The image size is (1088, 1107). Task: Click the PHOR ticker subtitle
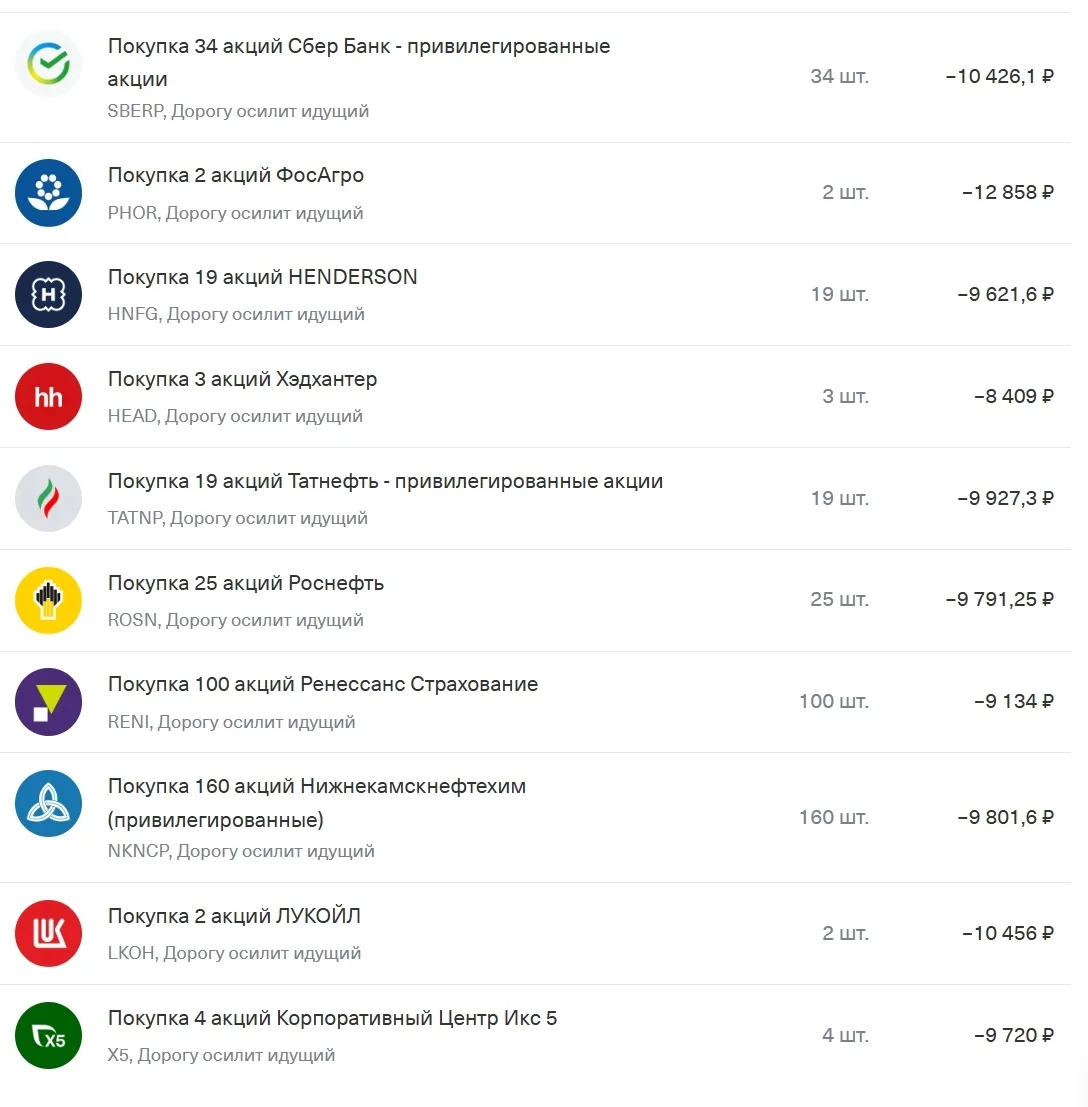click(235, 213)
